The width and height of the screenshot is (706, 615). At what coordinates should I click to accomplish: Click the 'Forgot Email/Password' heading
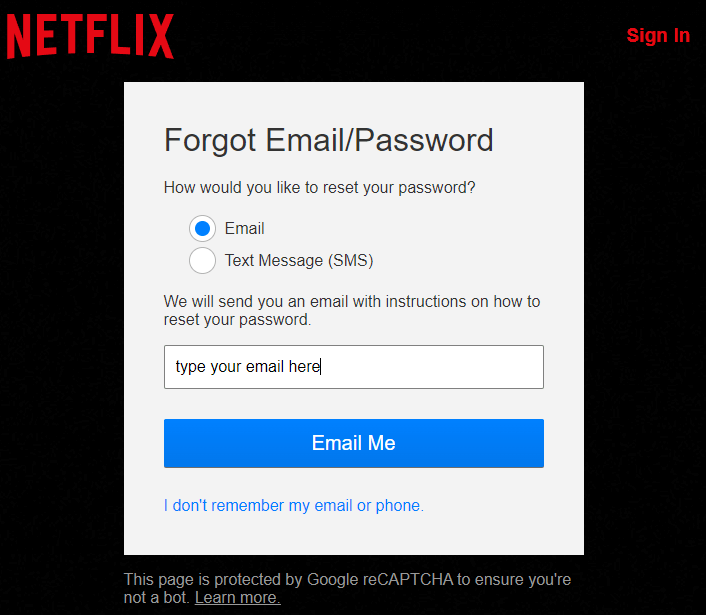(328, 140)
